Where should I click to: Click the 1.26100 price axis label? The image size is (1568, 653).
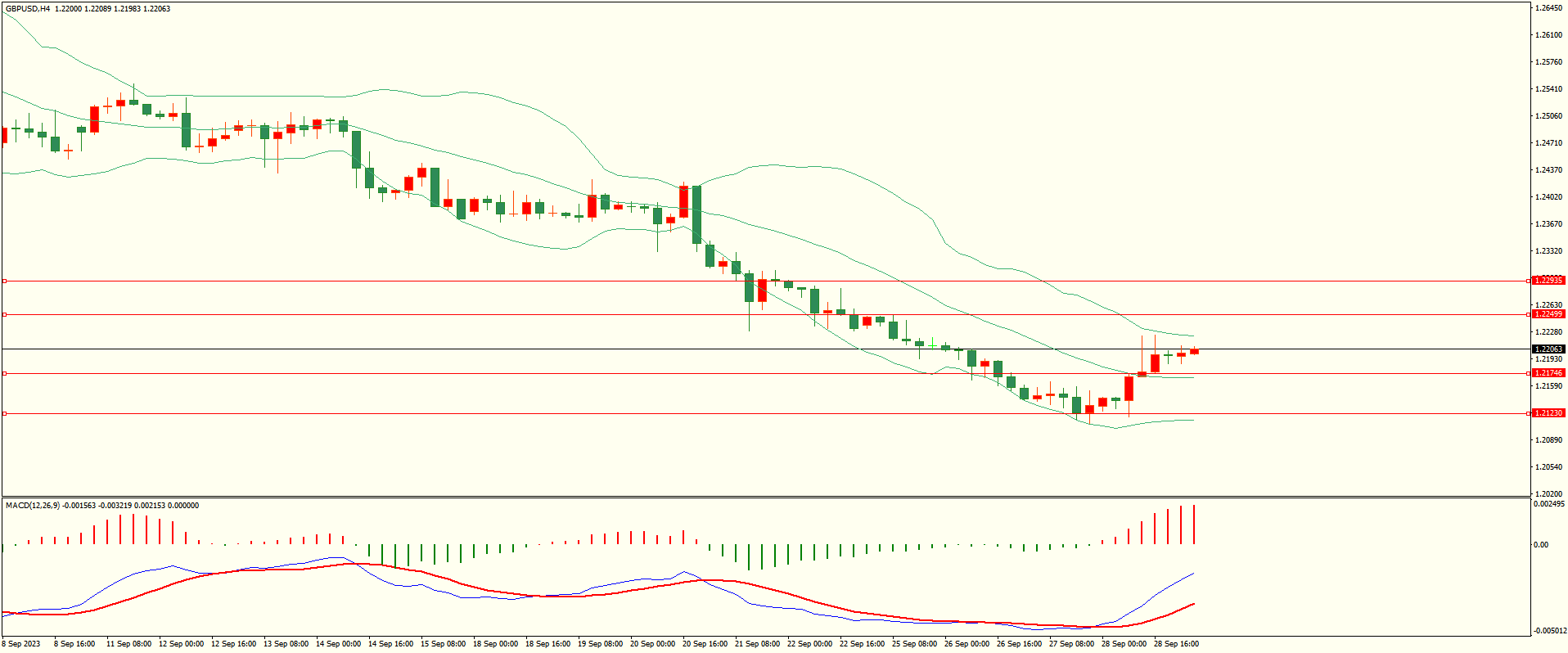coord(1548,35)
